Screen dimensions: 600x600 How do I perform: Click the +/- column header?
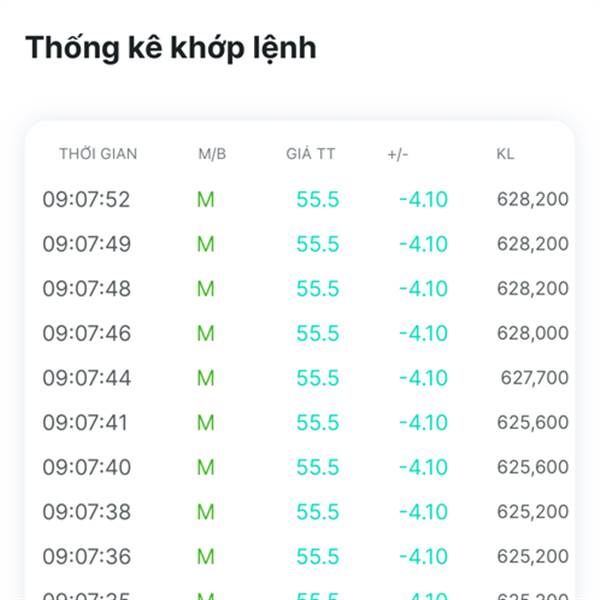pos(398,154)
